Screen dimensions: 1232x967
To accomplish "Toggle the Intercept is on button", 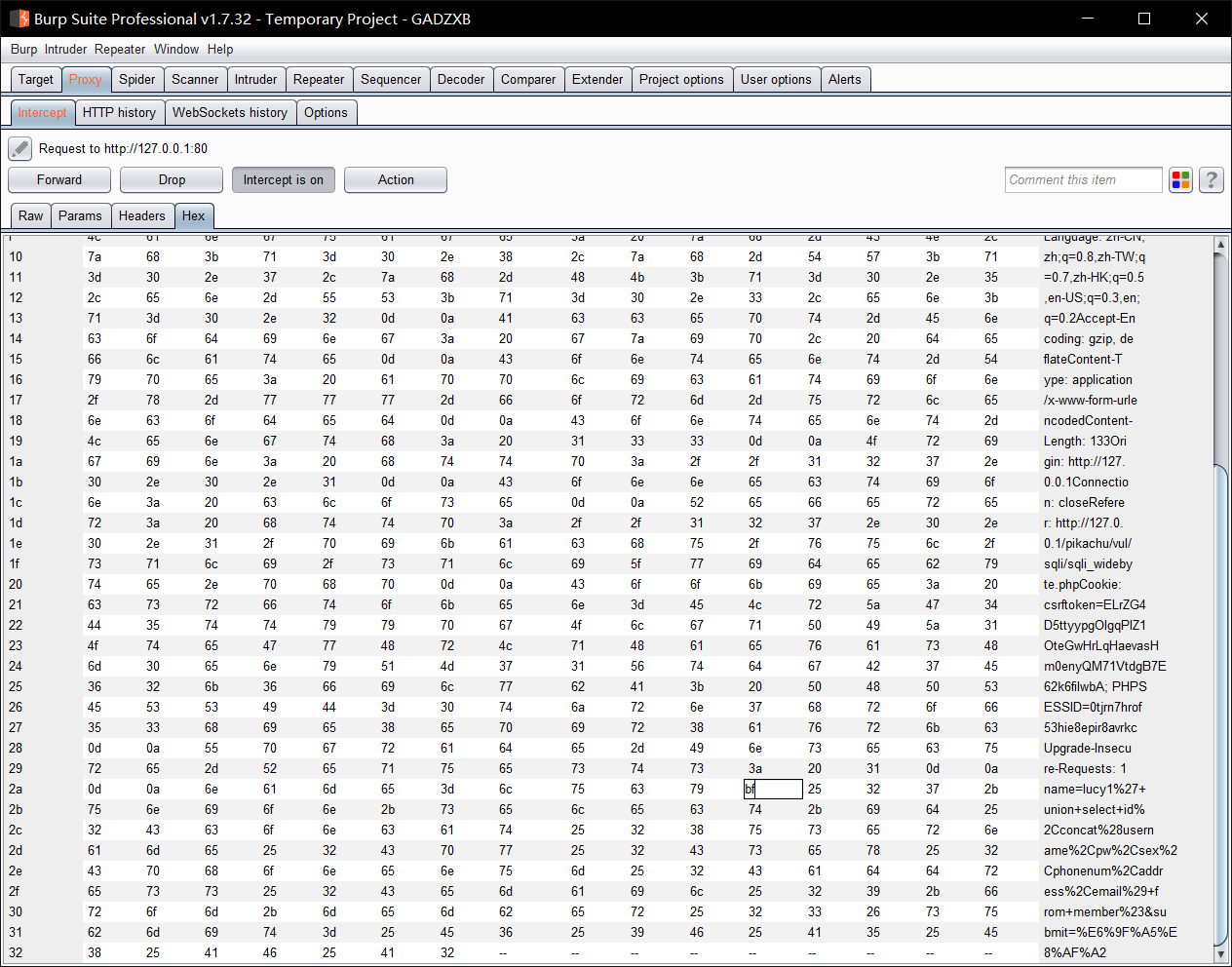I will point(284,179).
